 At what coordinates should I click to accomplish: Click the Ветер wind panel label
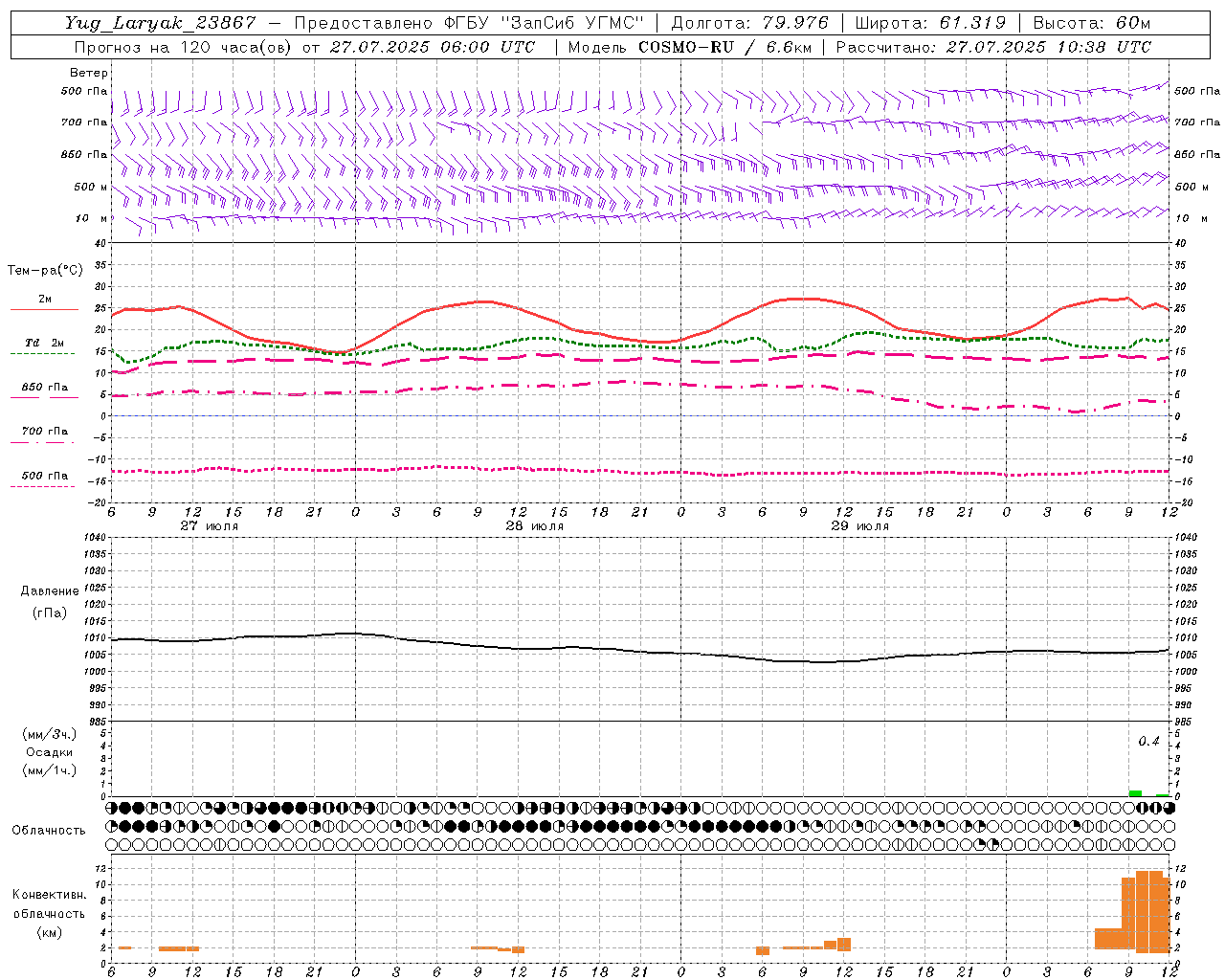pos(89,73)
